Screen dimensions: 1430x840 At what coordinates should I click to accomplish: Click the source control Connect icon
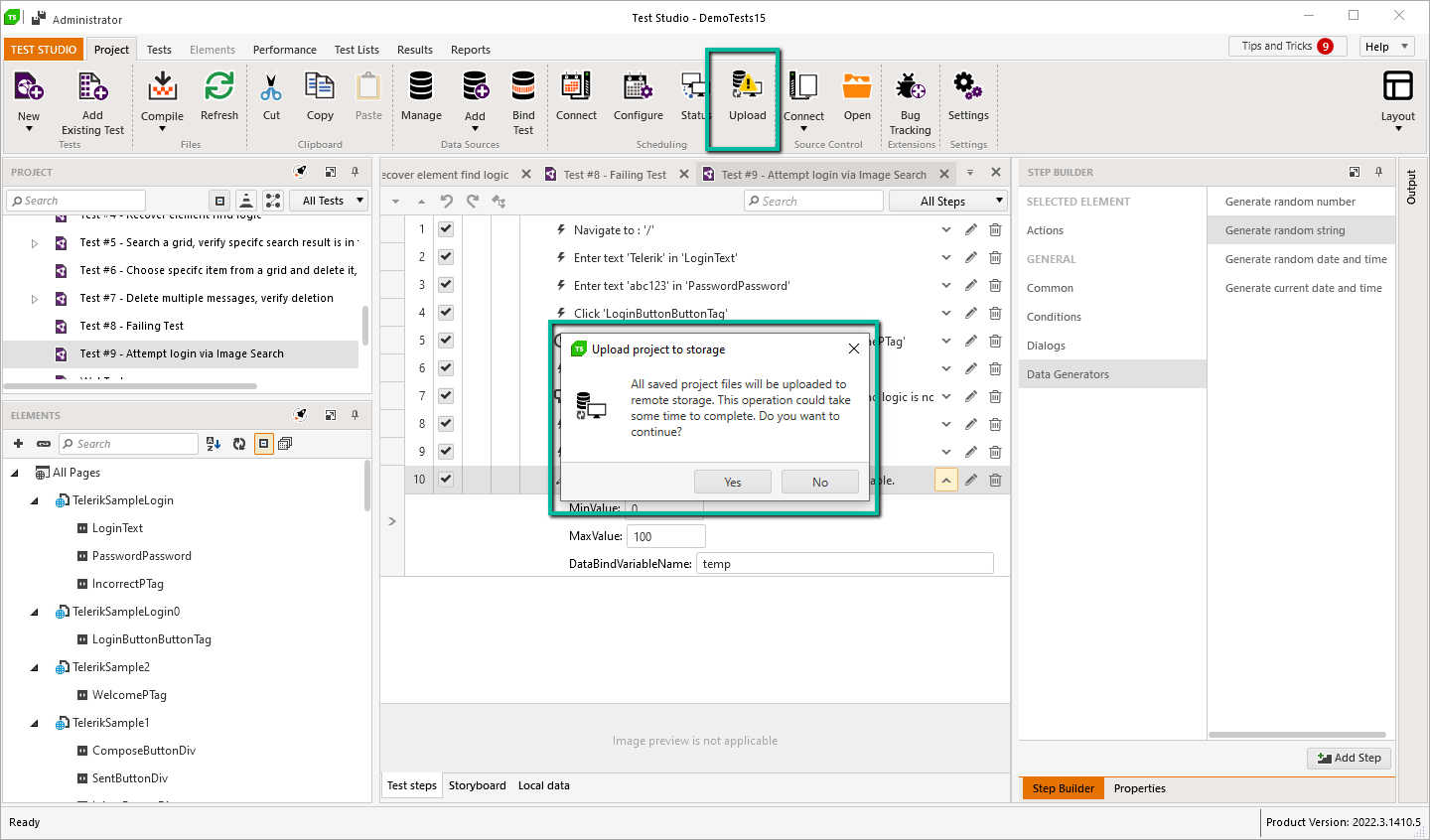point(803,87)
